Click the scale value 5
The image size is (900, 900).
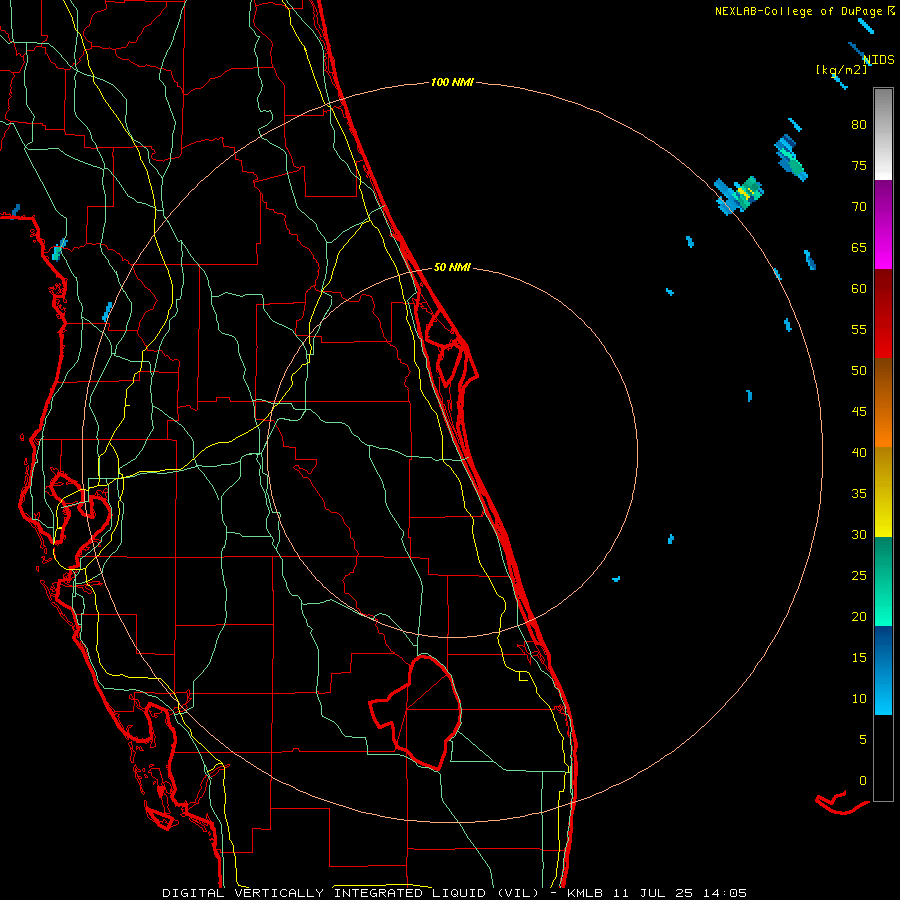tap(863, 740)
